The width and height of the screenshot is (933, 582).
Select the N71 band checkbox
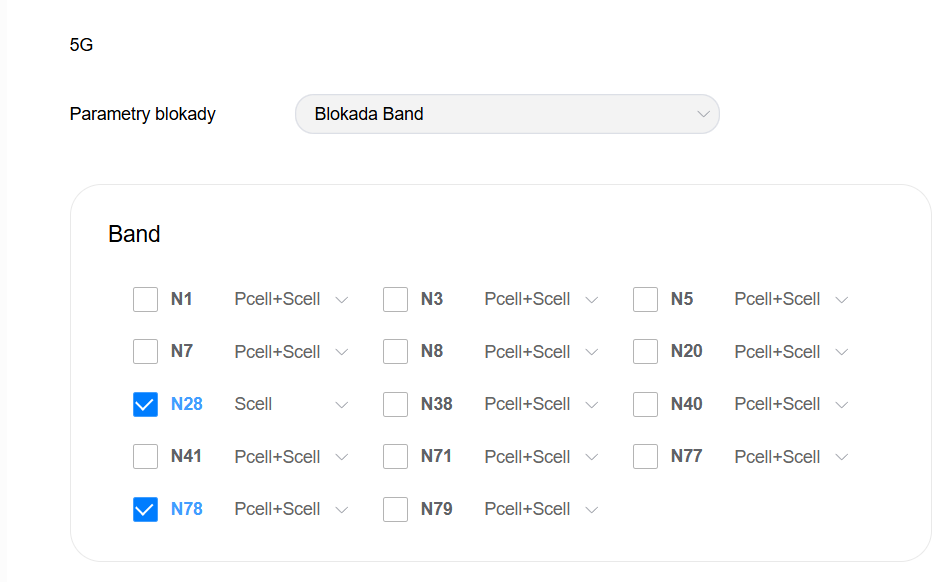tap(396, 457)
